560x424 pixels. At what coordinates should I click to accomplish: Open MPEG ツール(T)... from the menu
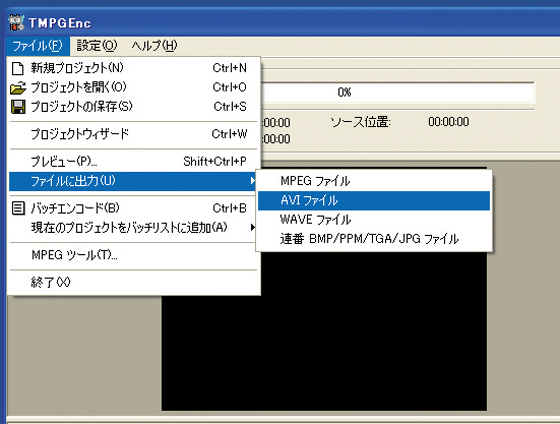click(x=133, y=255)
